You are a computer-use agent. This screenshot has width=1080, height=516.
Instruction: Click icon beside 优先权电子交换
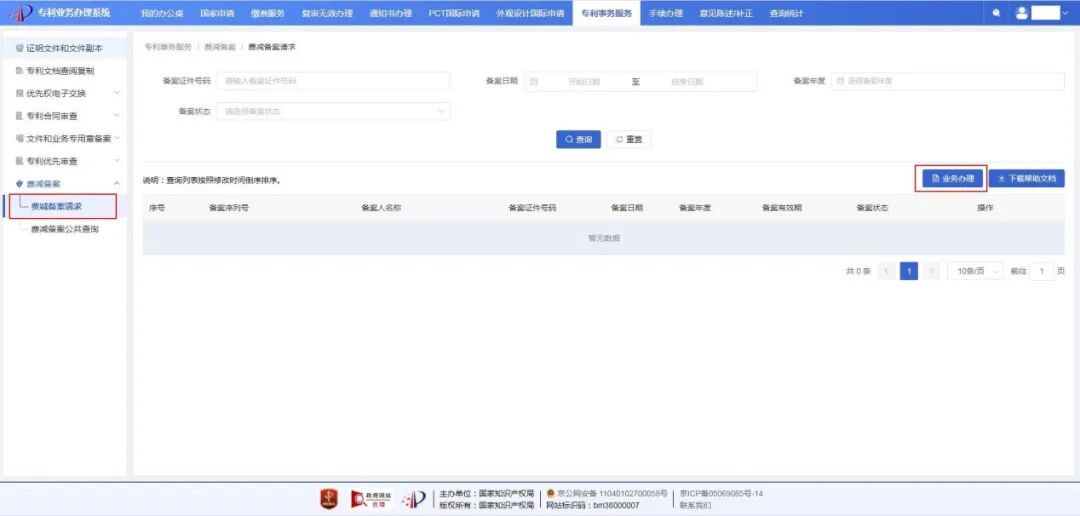[x=19, y=93]
